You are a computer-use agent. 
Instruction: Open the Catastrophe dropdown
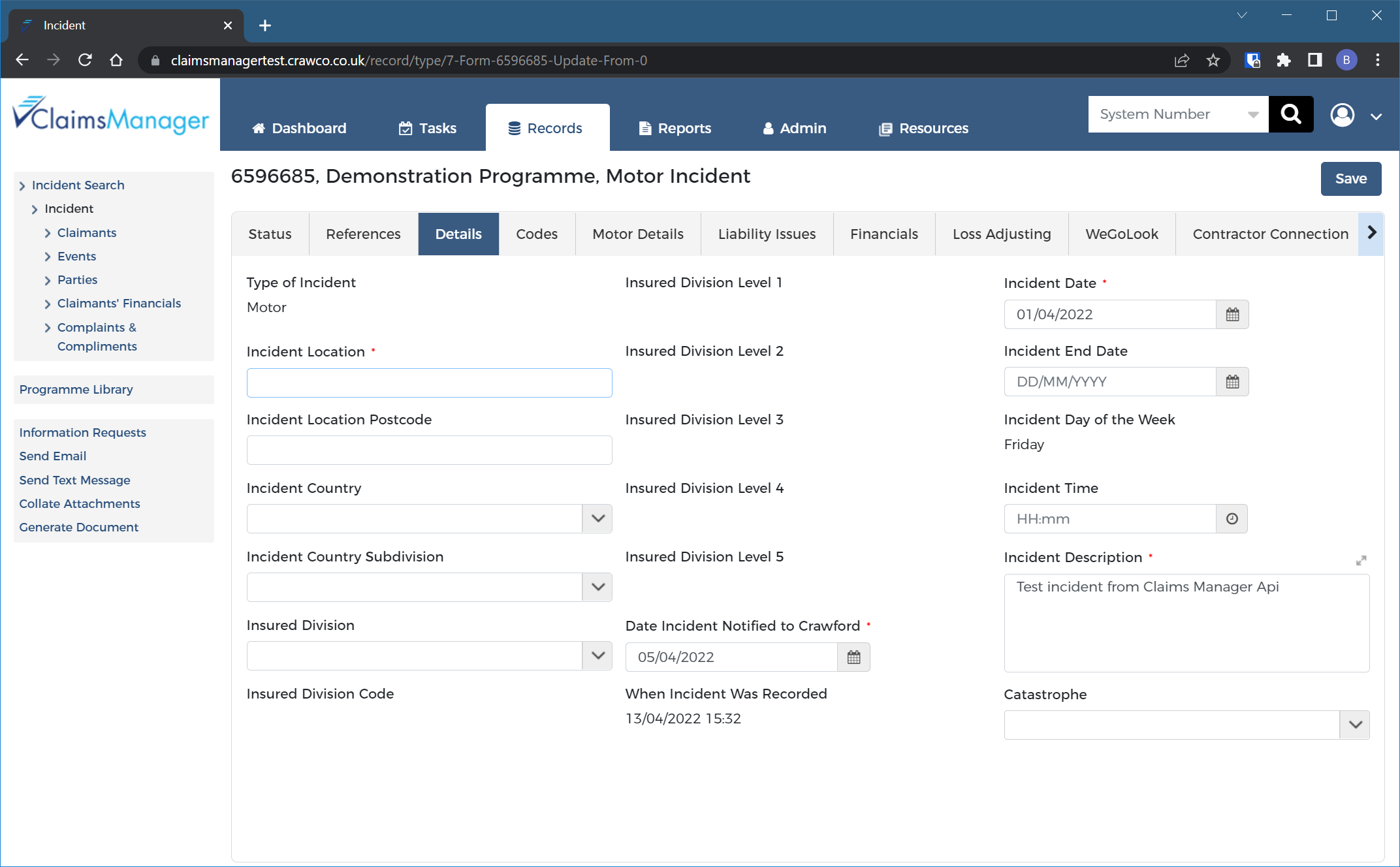pyautogui.click(x=1355, y=725)
